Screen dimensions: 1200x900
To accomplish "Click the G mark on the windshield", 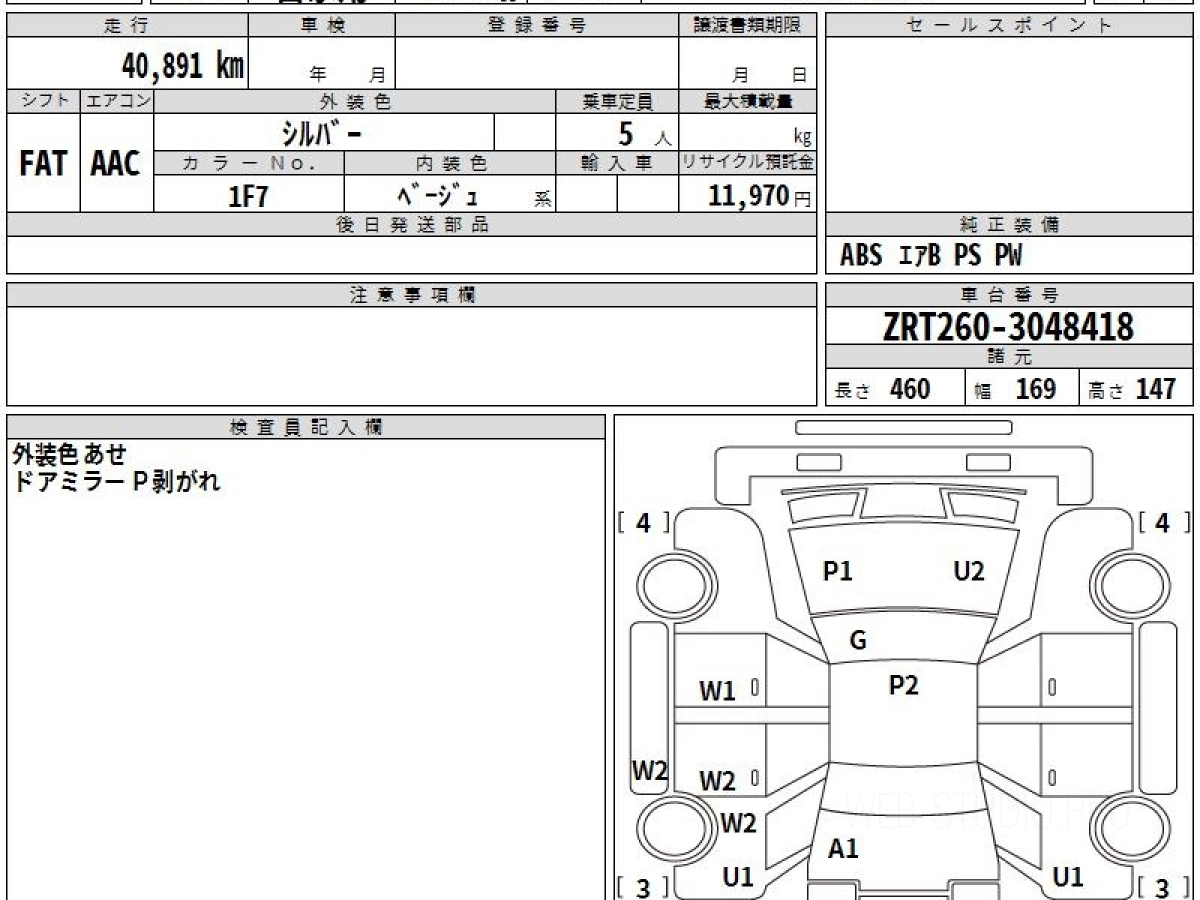I will pyautogui.click(x=858, y=642).
